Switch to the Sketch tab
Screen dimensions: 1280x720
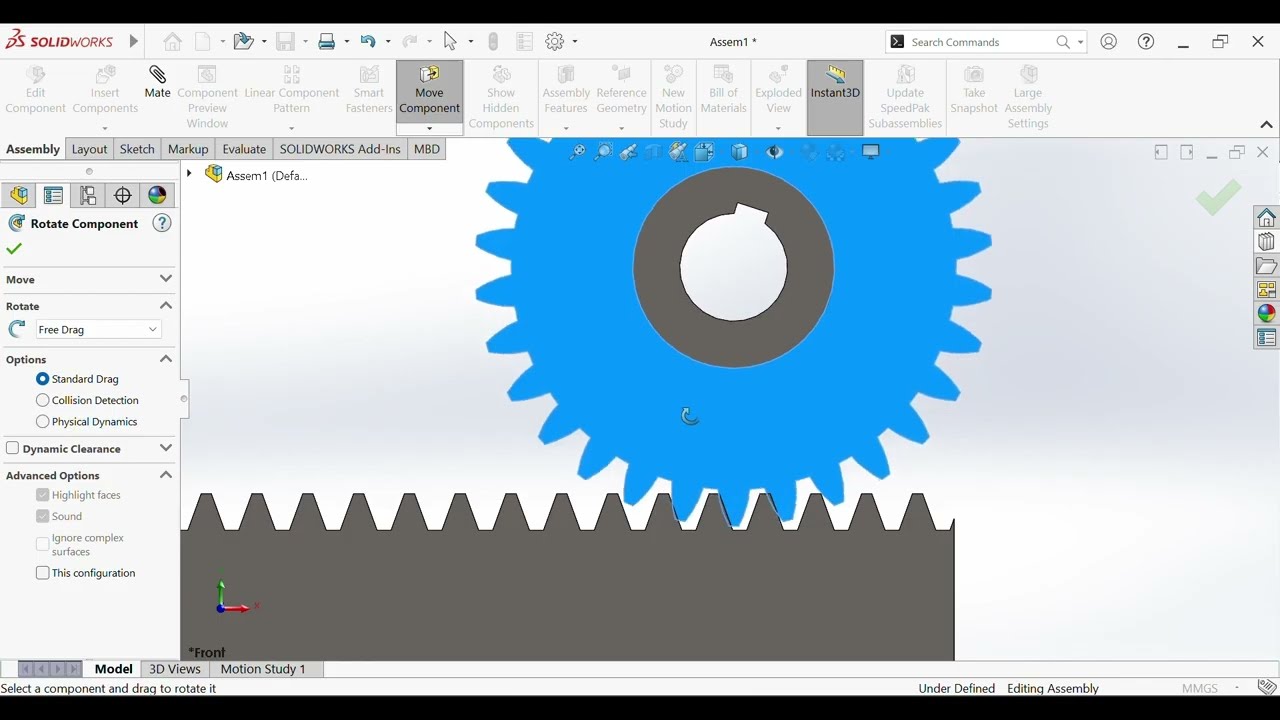tap(137, 149)
